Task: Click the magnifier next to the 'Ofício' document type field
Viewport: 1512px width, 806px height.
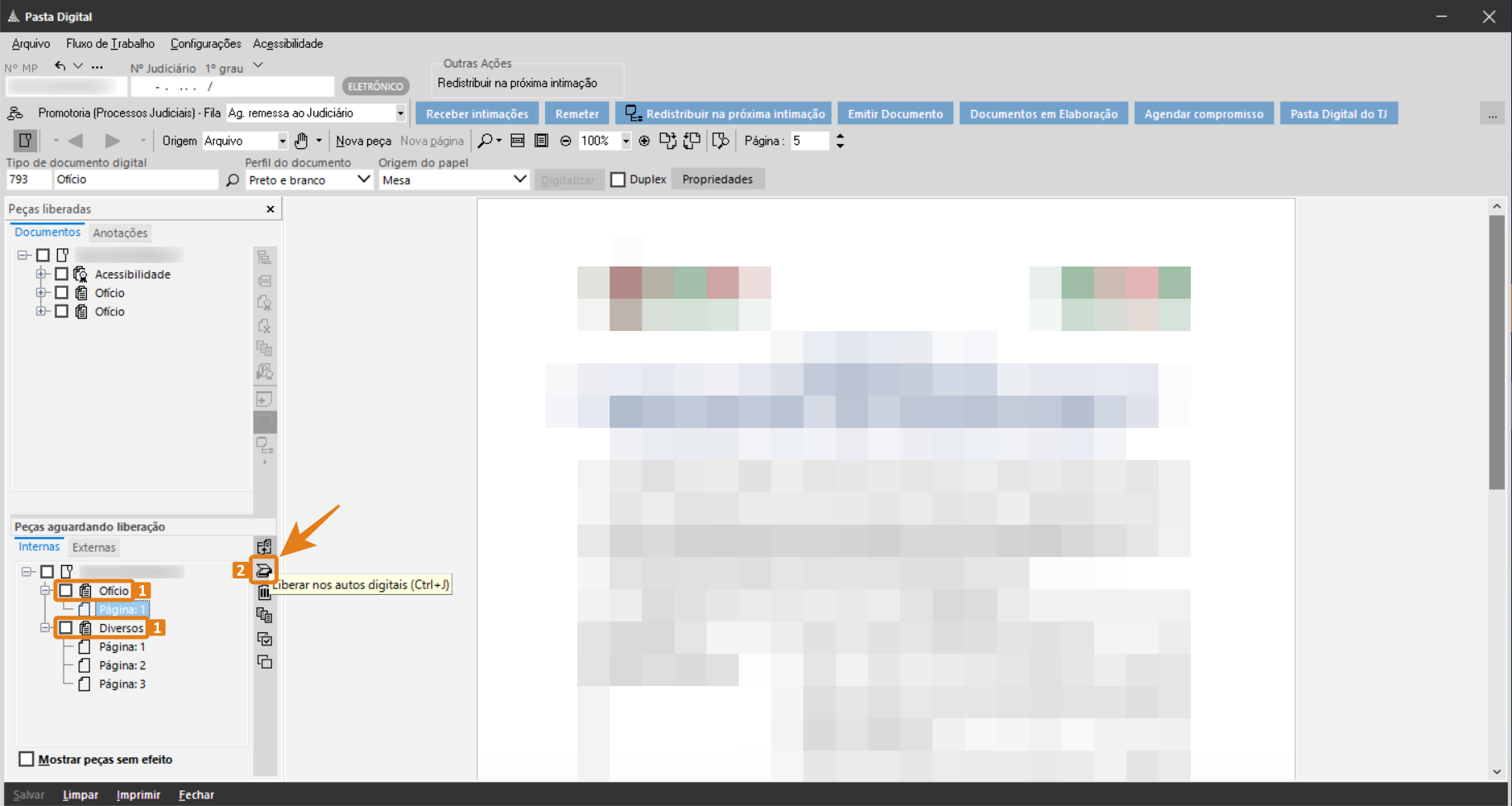Action: [x=232, y=180]
